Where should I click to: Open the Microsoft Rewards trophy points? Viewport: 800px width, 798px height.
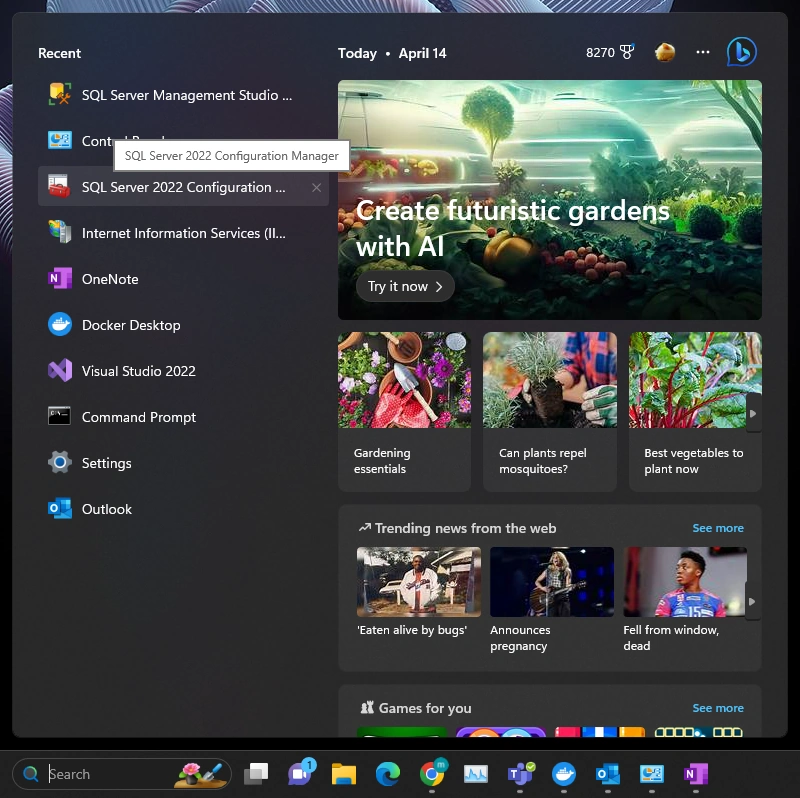[x=610, y=53]
